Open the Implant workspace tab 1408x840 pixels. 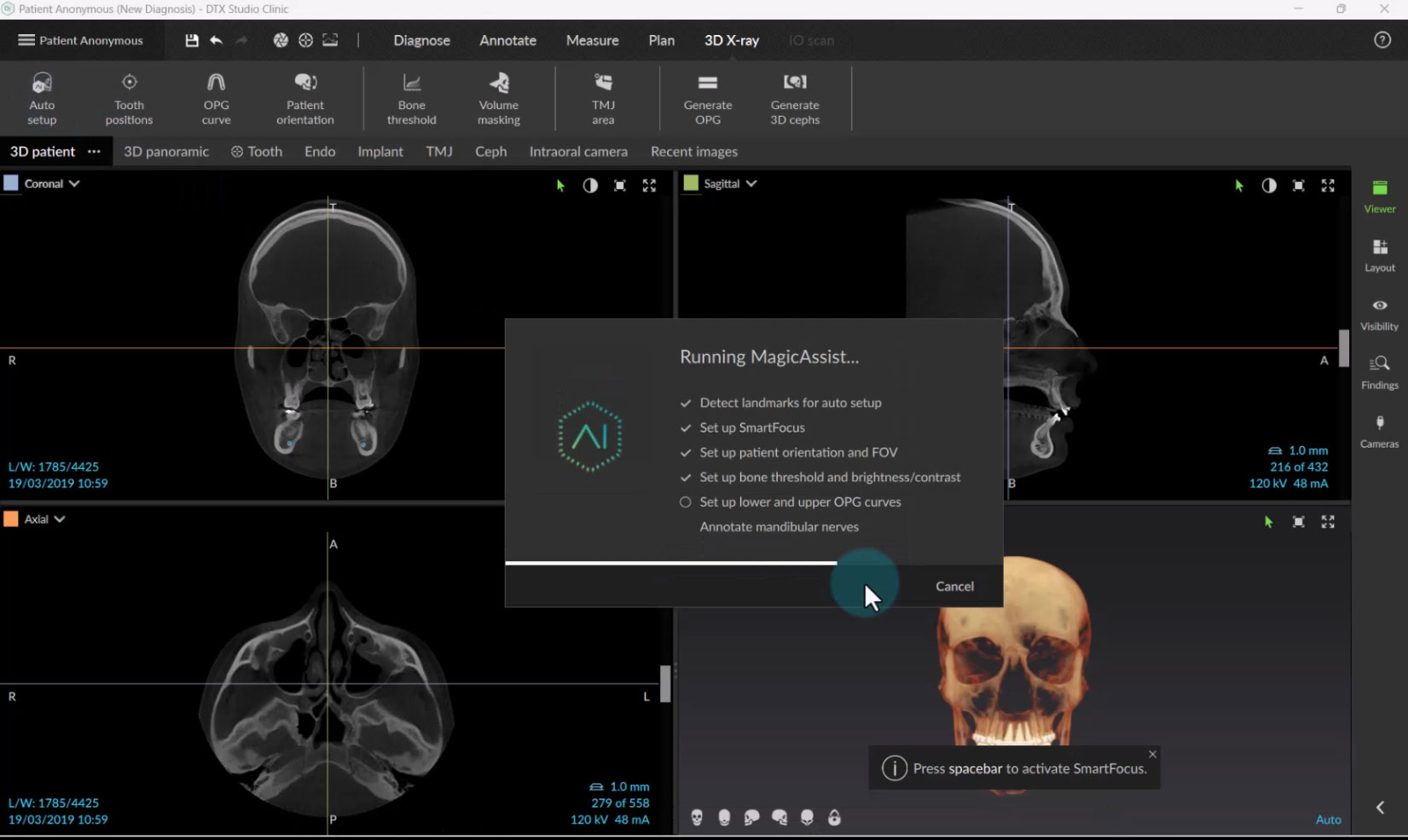pos(380,151)
